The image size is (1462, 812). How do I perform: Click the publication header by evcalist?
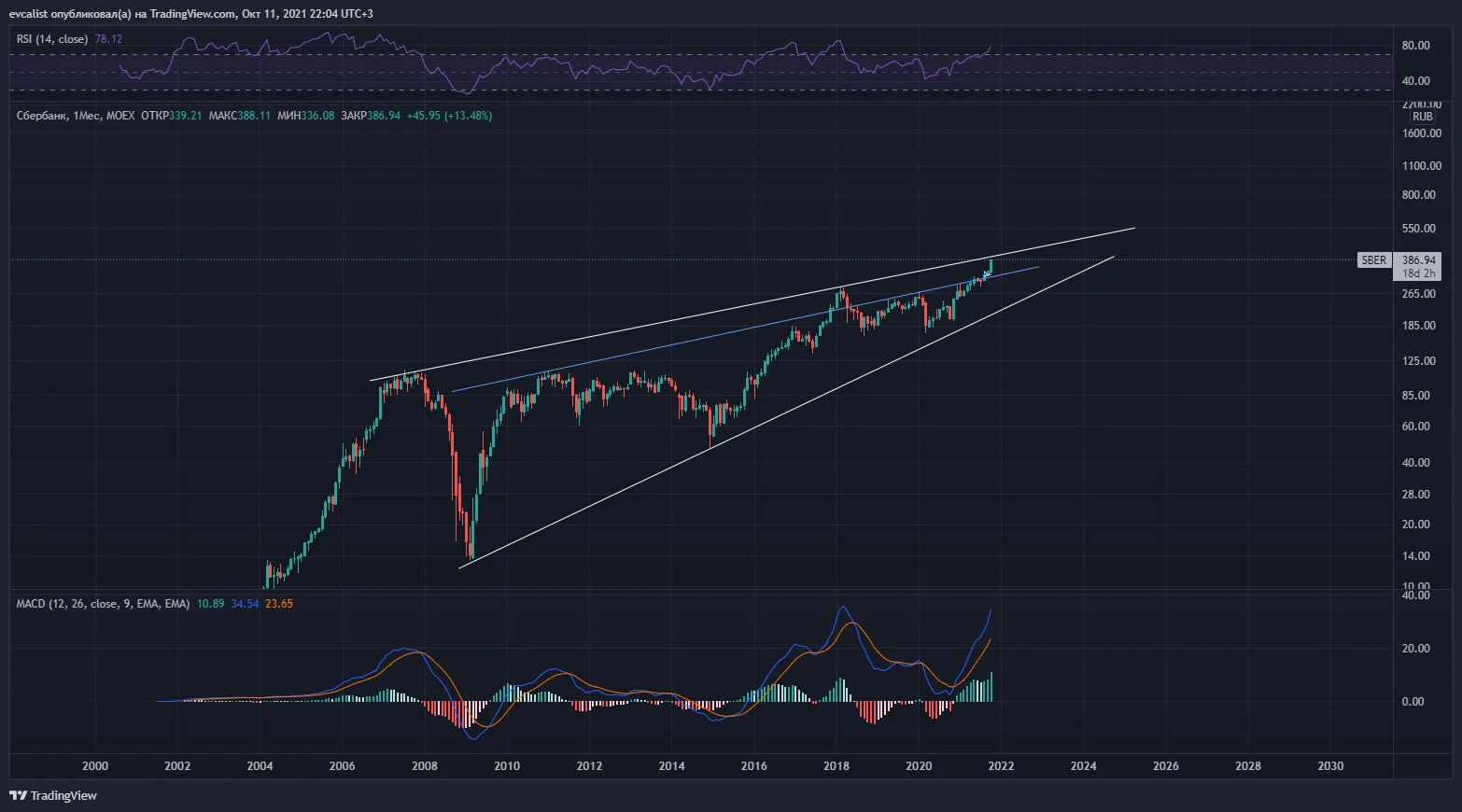pos(191,14)
